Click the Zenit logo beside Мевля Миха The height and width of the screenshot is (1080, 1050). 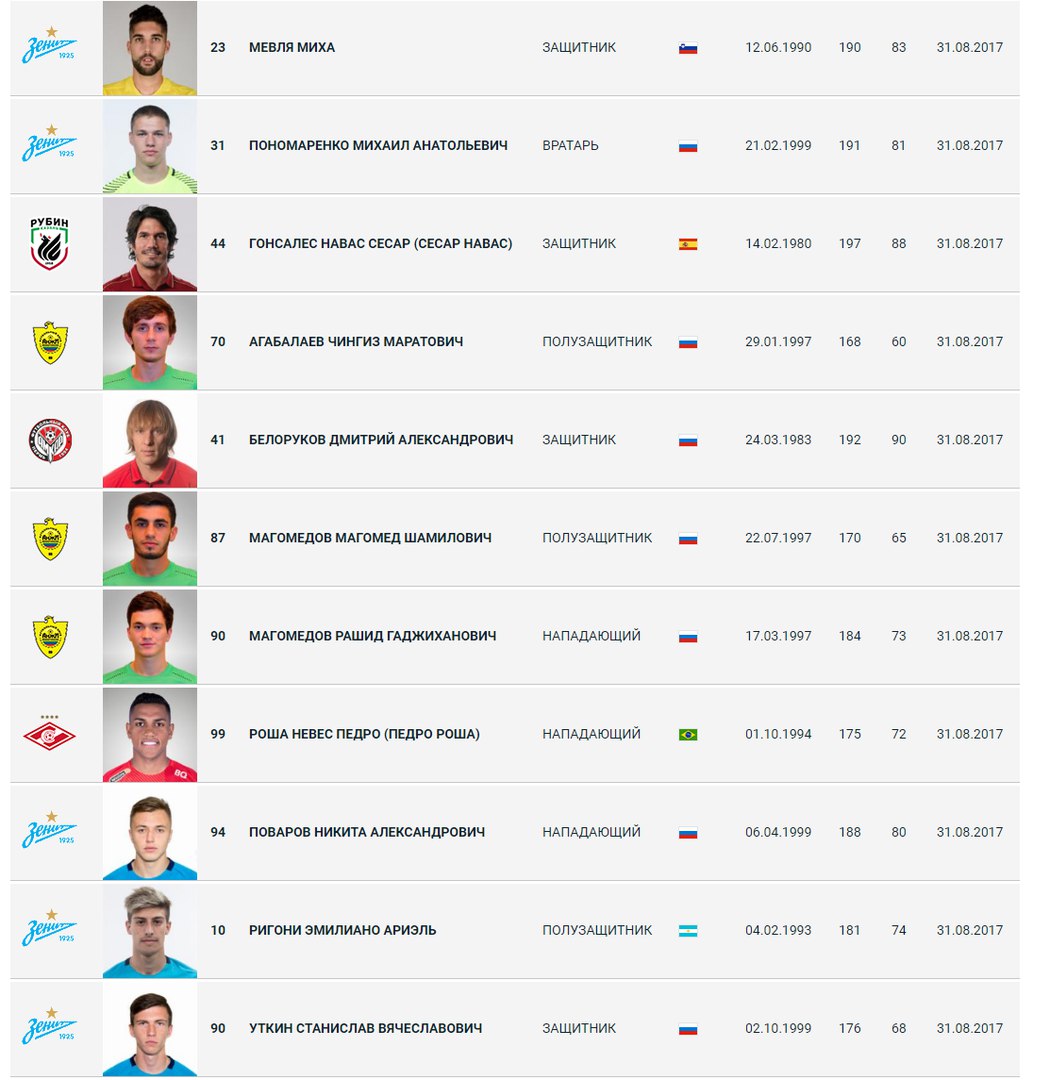[x=50, y=45]
